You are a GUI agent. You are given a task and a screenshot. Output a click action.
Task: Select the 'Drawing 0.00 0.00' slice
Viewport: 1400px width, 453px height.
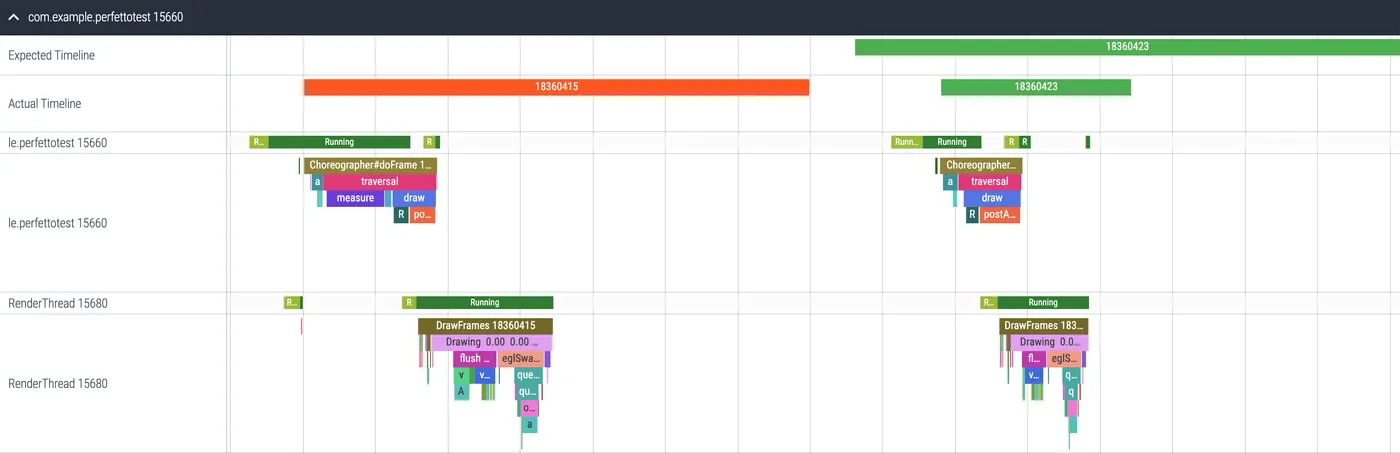(x=491, y=342)
